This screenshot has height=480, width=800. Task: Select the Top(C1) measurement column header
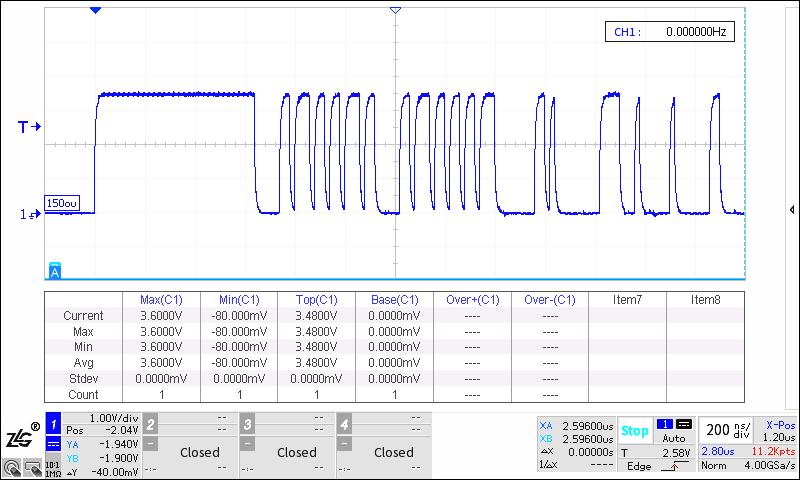315,299
